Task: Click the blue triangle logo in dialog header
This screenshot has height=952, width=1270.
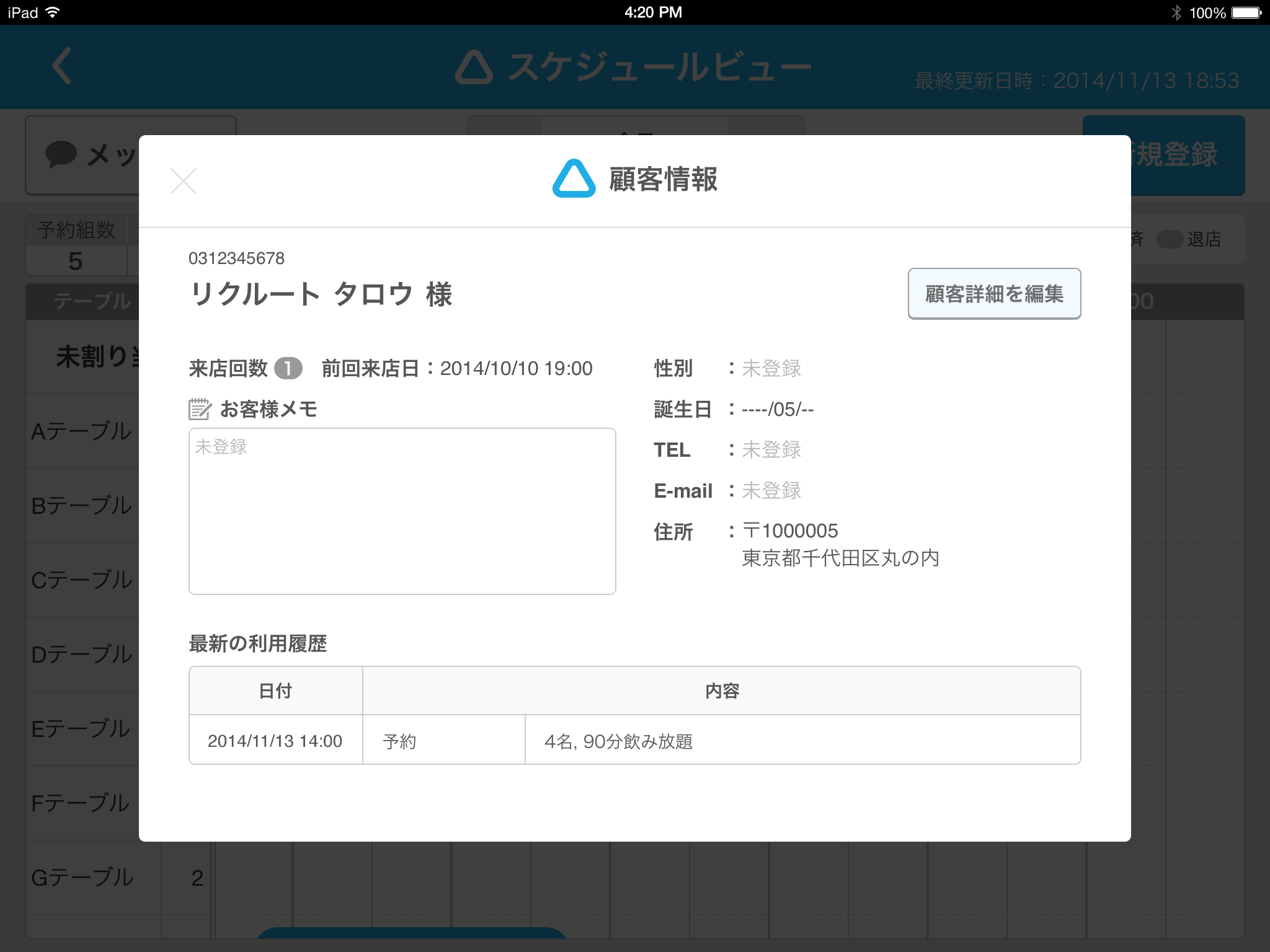Action: pos(574,179)
